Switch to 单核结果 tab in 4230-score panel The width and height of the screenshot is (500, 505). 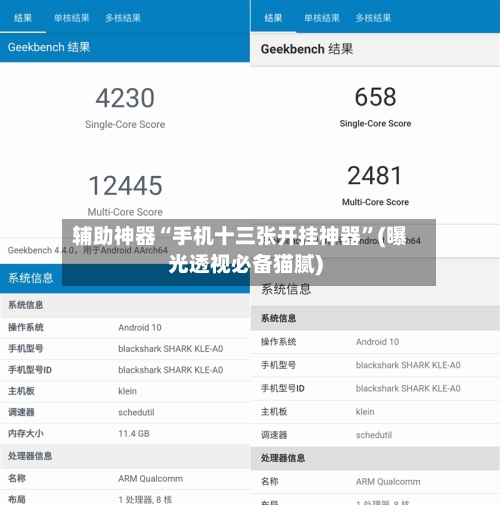click(71, 18)
